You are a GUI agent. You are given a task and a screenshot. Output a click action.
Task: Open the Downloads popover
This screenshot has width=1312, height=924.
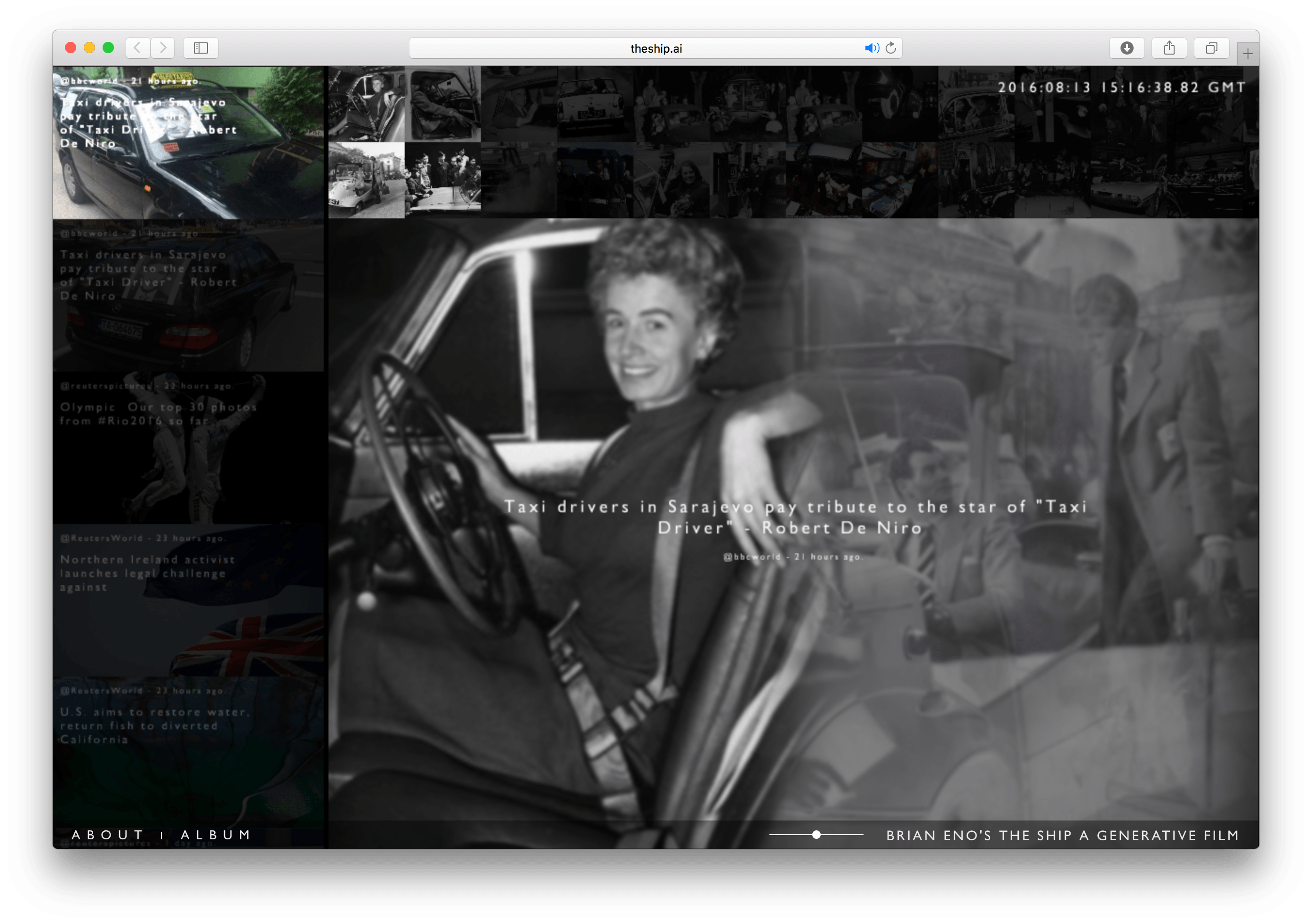click(1126, 48)
